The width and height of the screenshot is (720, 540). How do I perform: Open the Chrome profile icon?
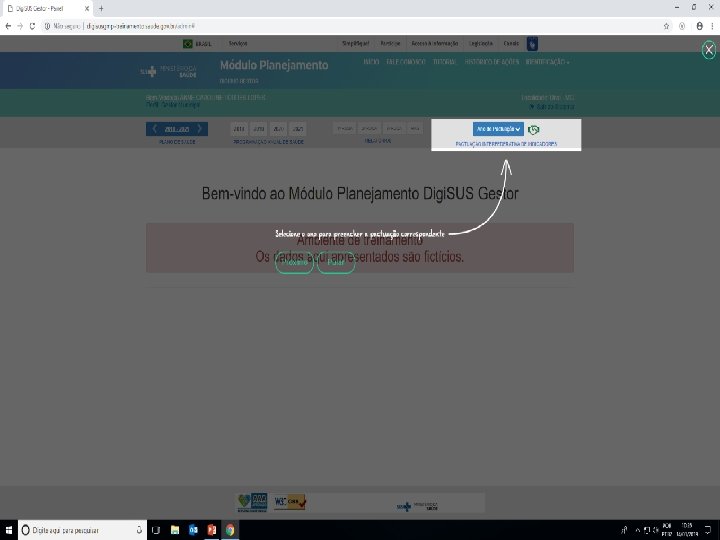point(699,26)
